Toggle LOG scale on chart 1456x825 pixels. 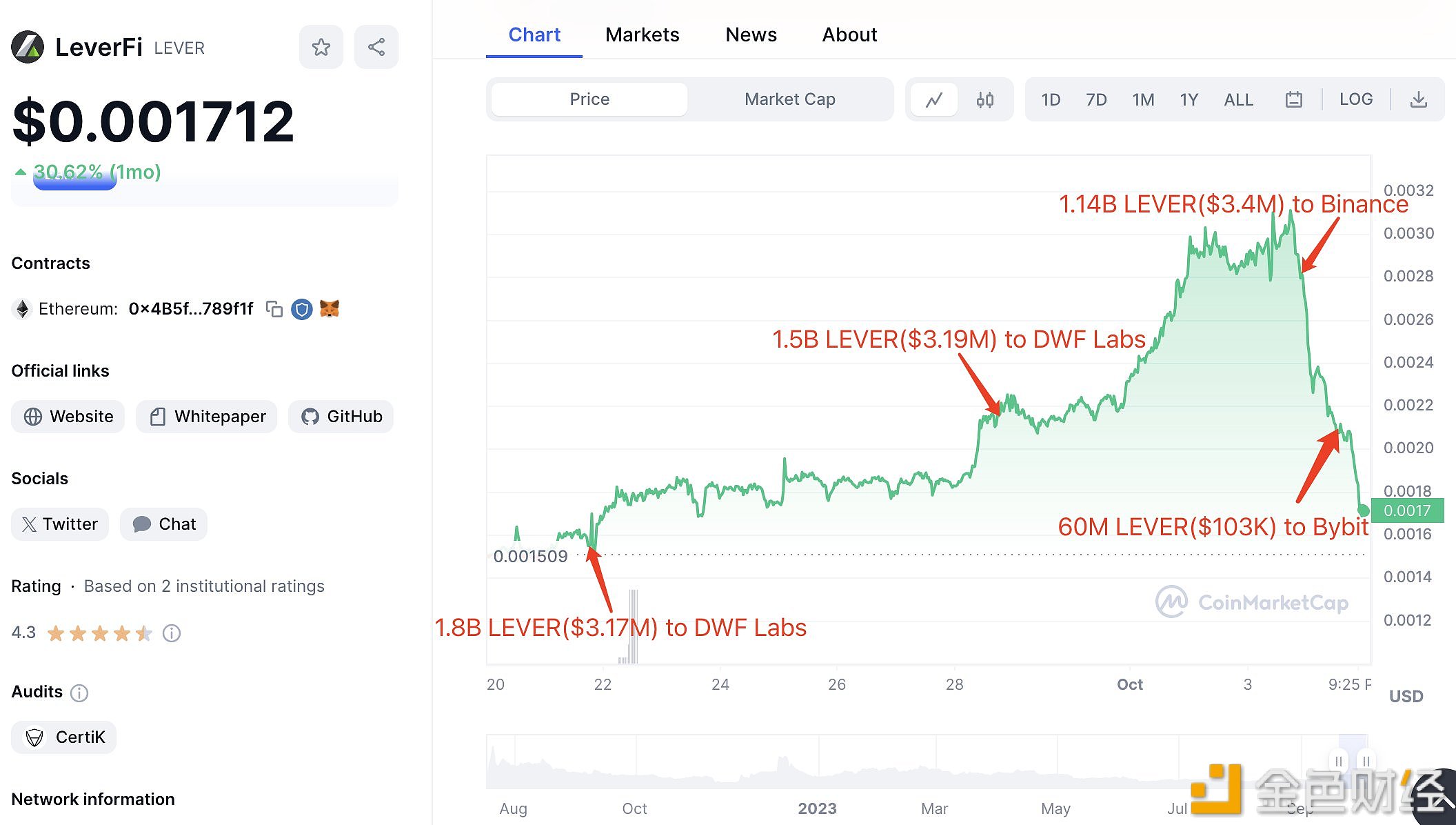tap(1355, 99)
